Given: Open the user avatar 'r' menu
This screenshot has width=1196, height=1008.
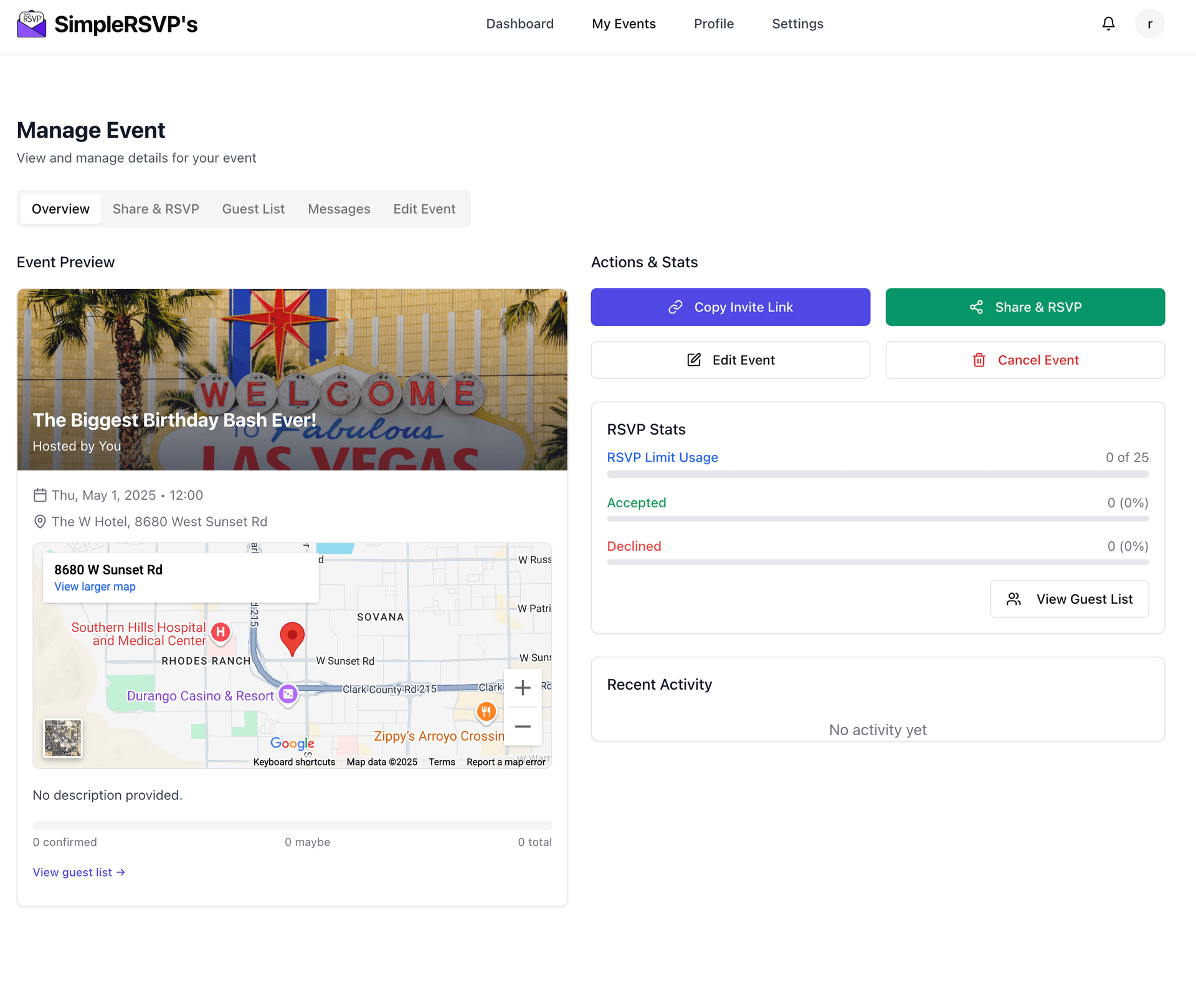Looking at the screenshot, I should coord(1149,24).
